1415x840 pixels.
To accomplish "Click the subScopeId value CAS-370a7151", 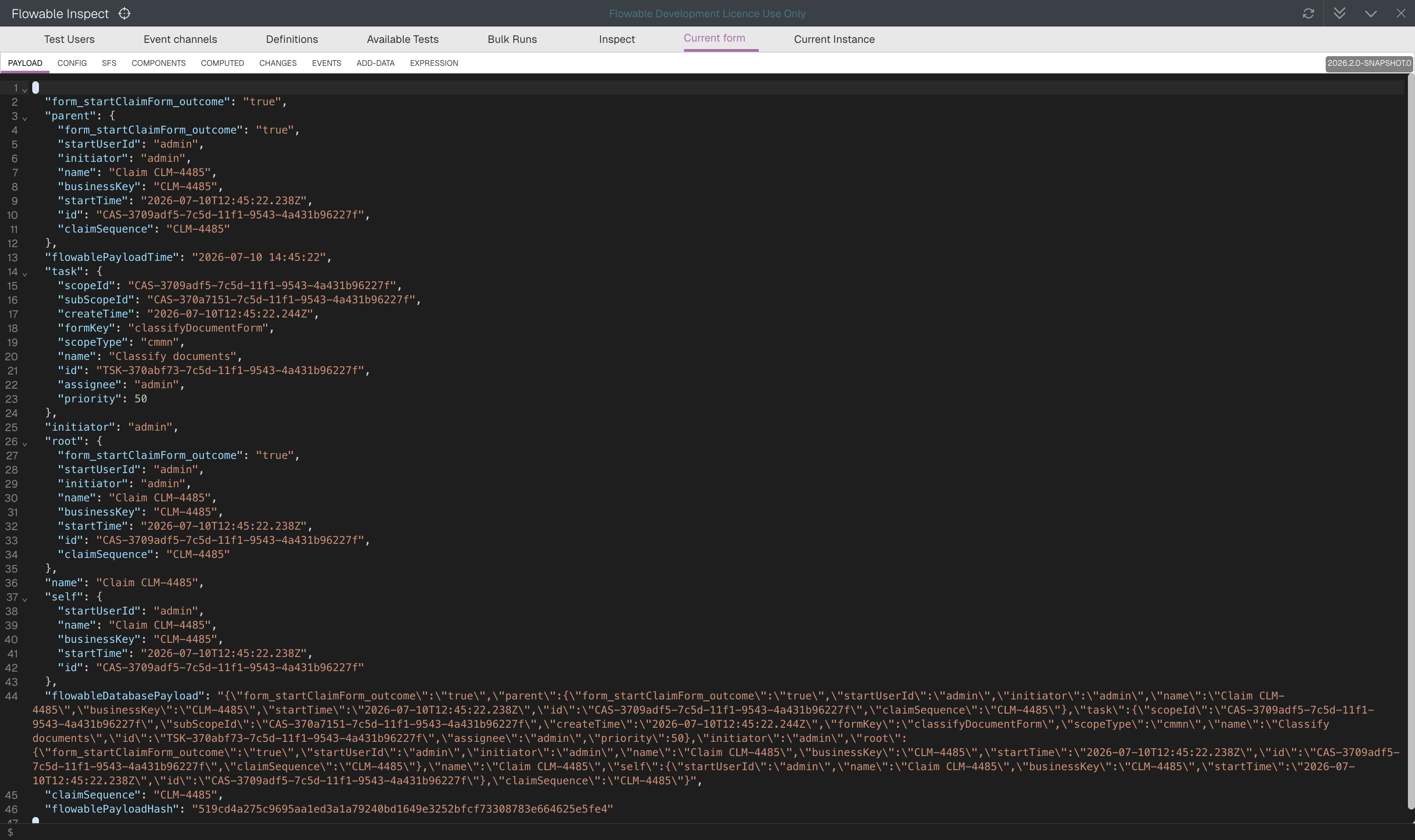I will click(281, 299).
